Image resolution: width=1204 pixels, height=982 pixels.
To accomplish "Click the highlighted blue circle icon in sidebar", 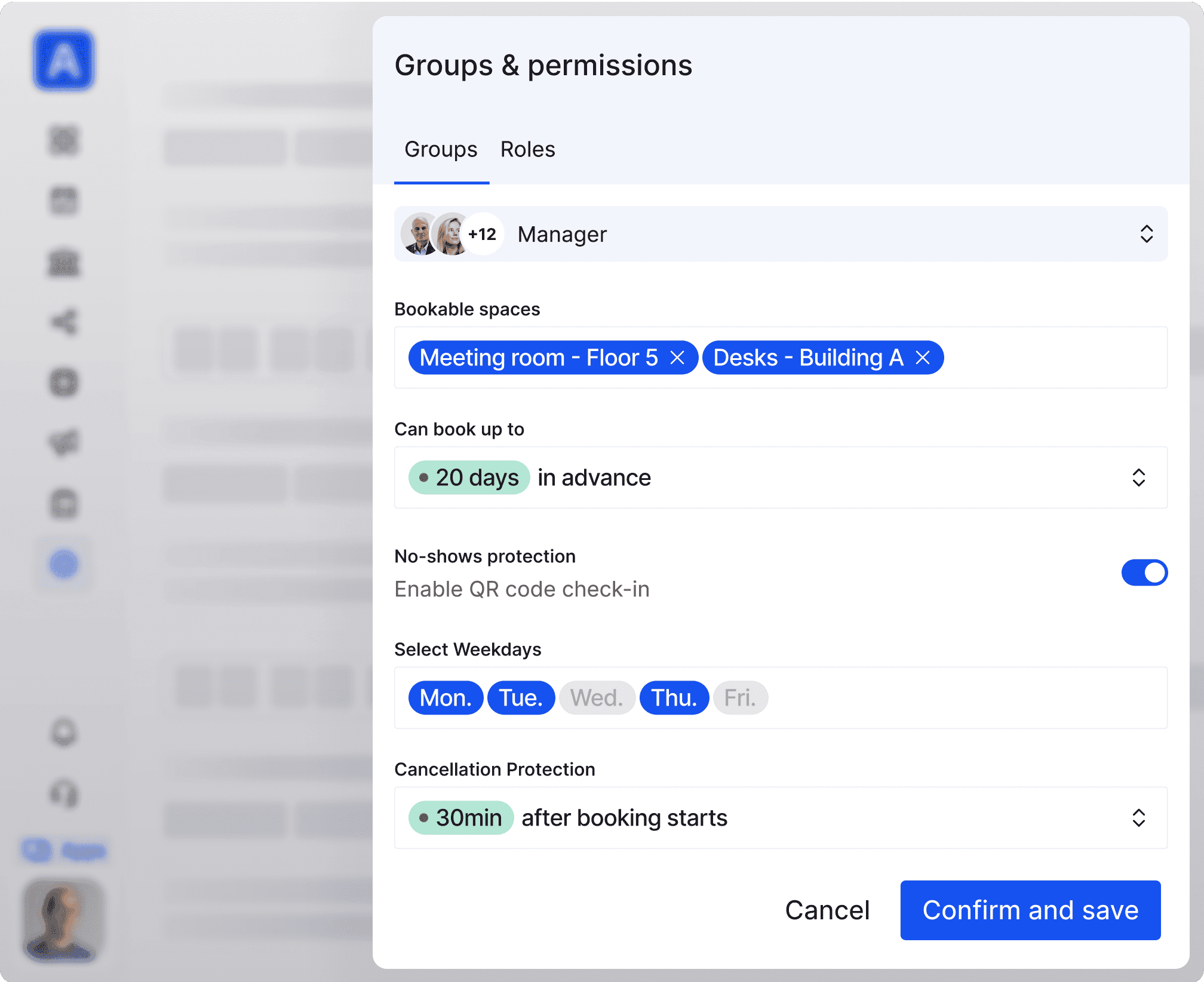I will click(64, 564).
